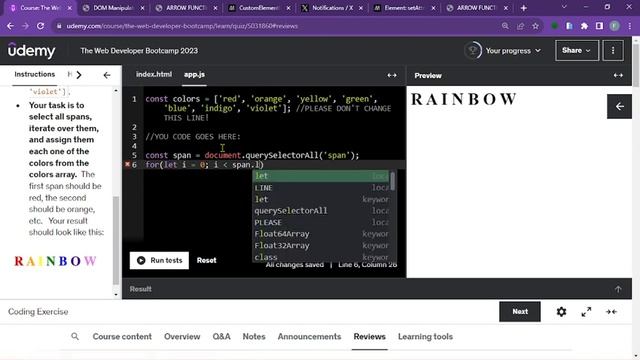Viewport: 640px width, 360px height.
Task: Click the Run tests button
Action: tap(159, 260)
